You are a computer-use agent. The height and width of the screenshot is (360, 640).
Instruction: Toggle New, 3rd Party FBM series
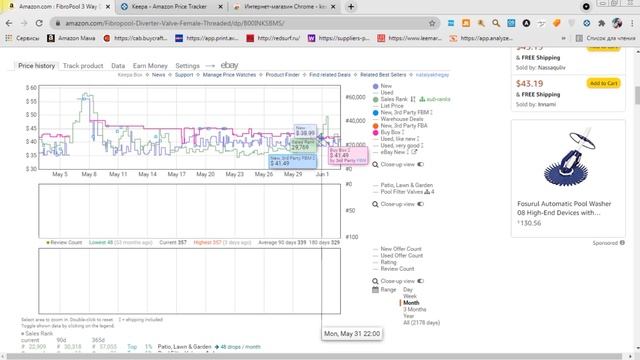click(x=402, y=112)
